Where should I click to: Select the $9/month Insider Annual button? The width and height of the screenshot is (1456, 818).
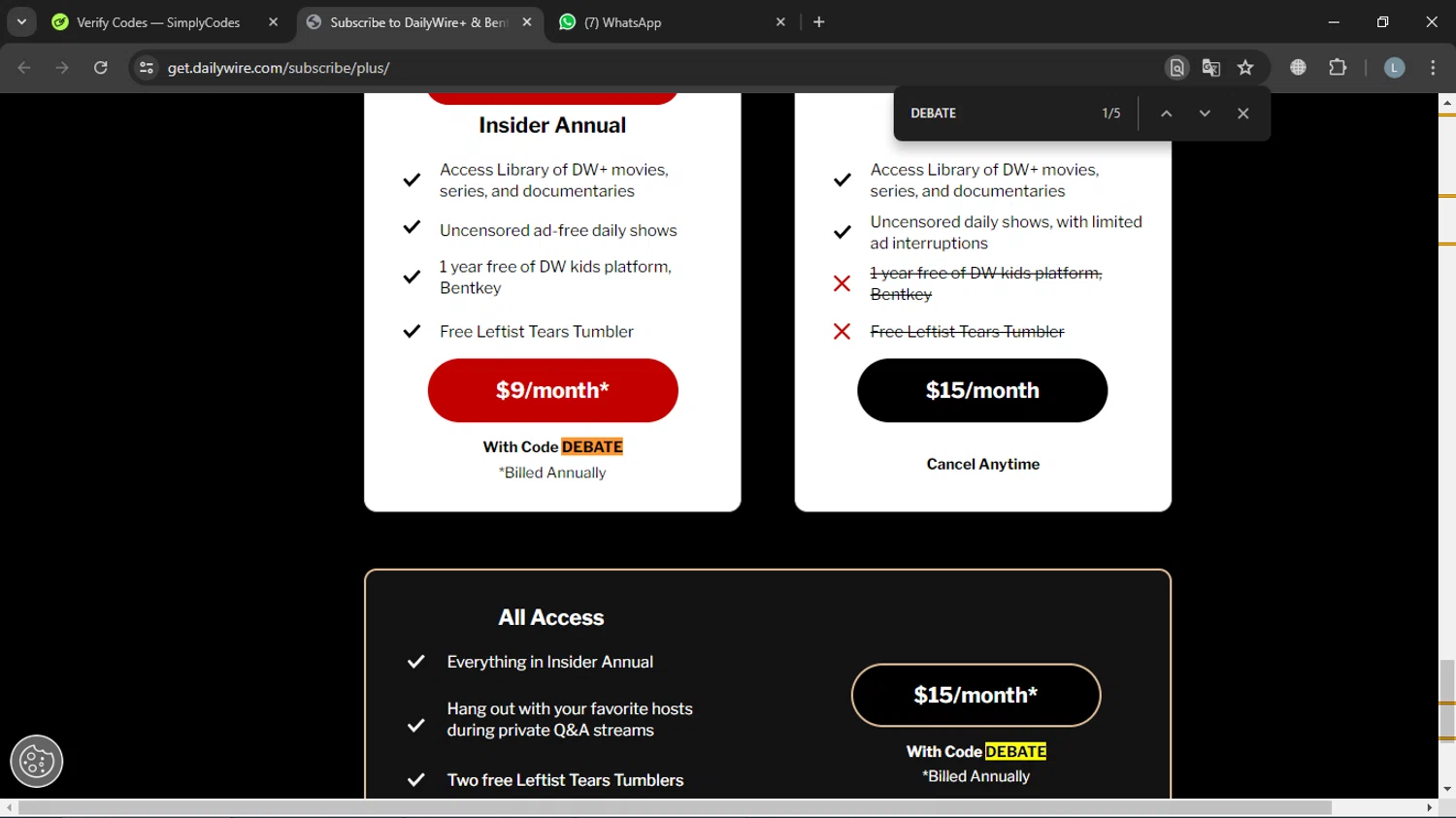[x=552, y=390]
